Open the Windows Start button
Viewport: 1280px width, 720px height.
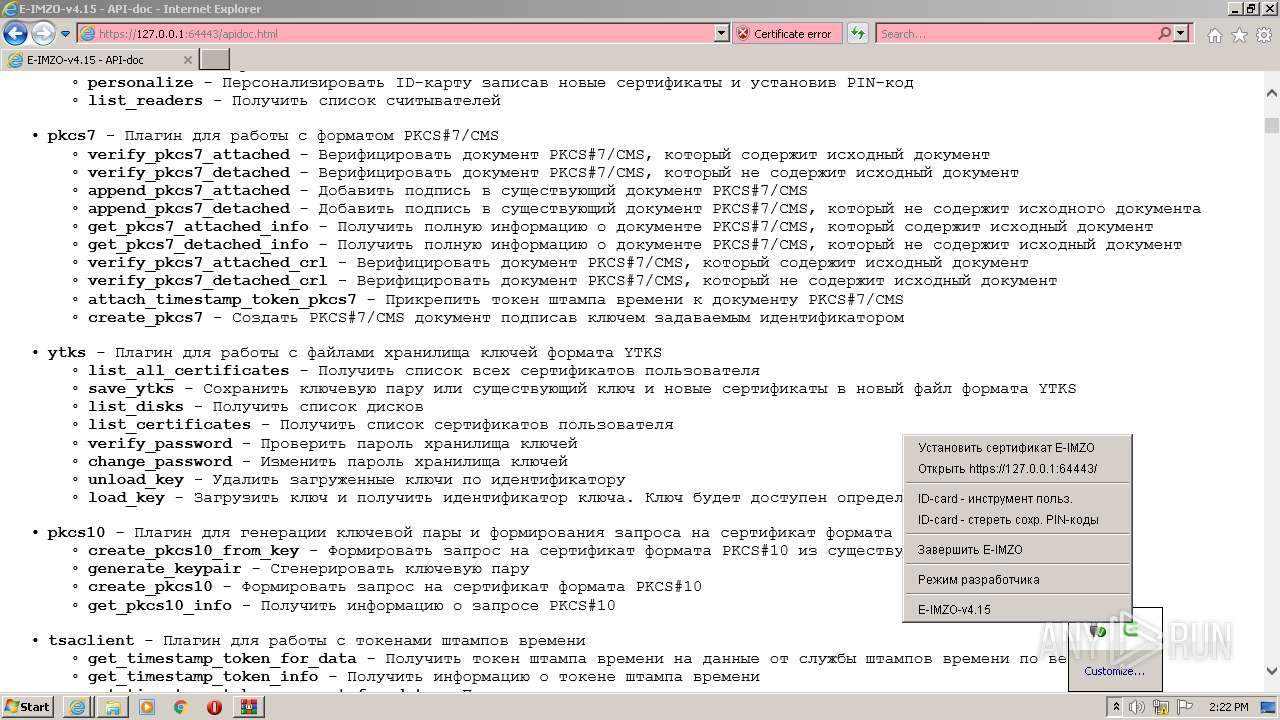pos(27,707)
